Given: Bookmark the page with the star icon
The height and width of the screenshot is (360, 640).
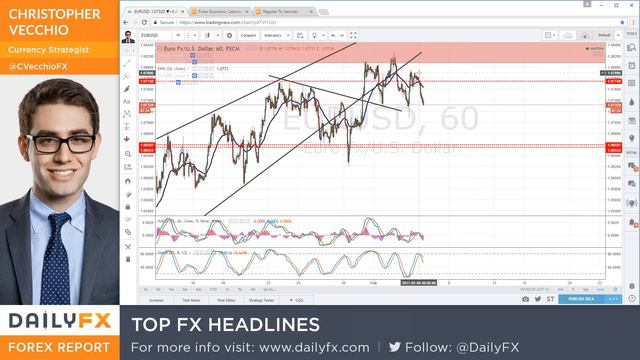Looking at the screenshot, I should [x=622, y=22].
